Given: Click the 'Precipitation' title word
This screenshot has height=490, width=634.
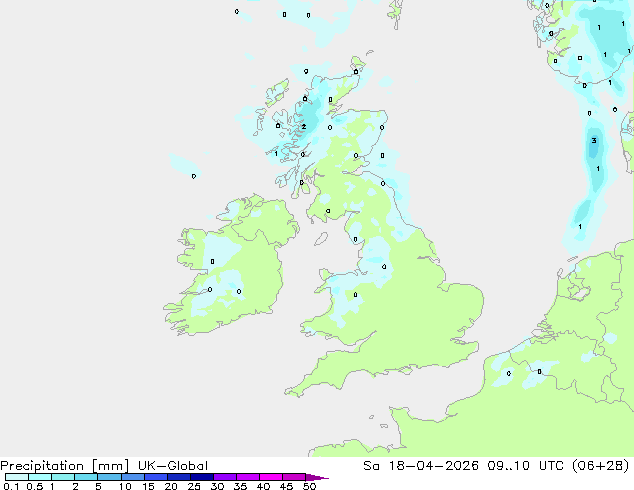Looking at the screenshot, I should [42, 466].
